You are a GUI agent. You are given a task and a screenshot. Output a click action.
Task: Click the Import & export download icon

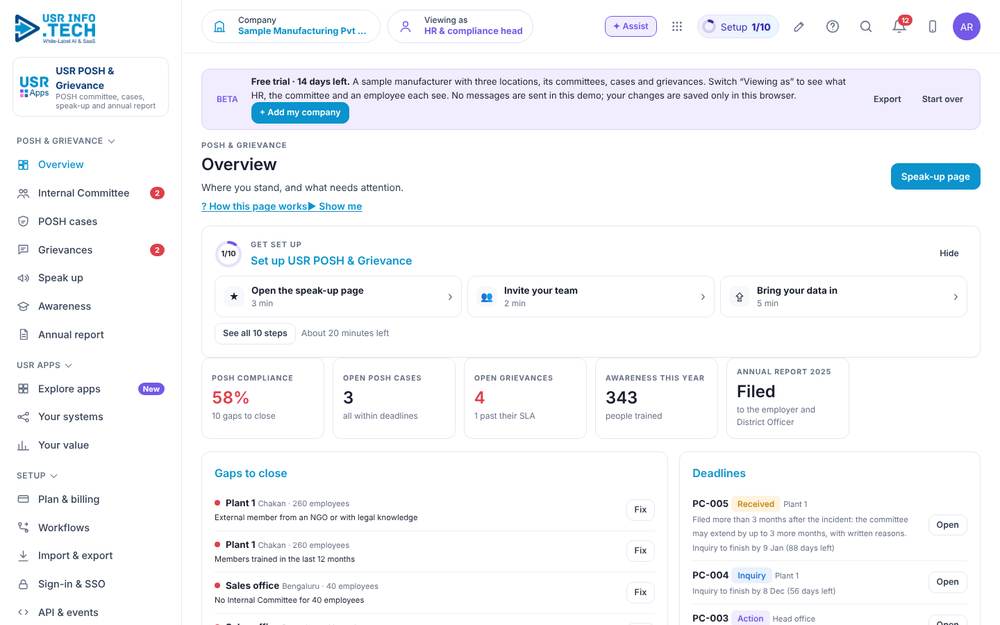click(x=23, y=555)
